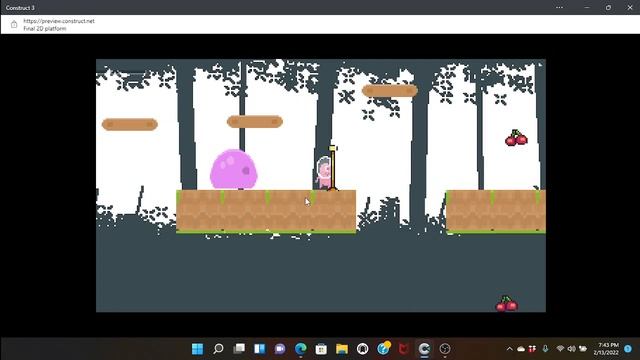Click the middle floating wooden platform
The width and height of the screenshot is (640, 360).
click(255, 121)
